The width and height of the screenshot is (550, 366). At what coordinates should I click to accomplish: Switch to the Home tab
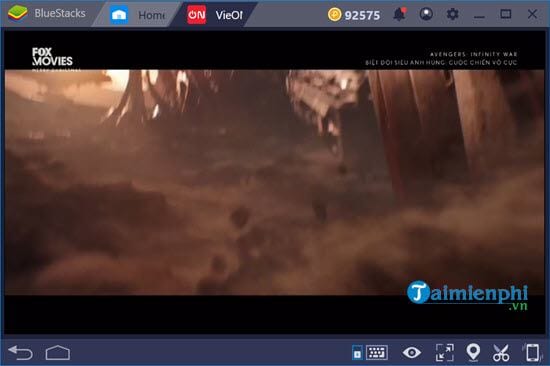pyautogui.click(x=138, y=15)
